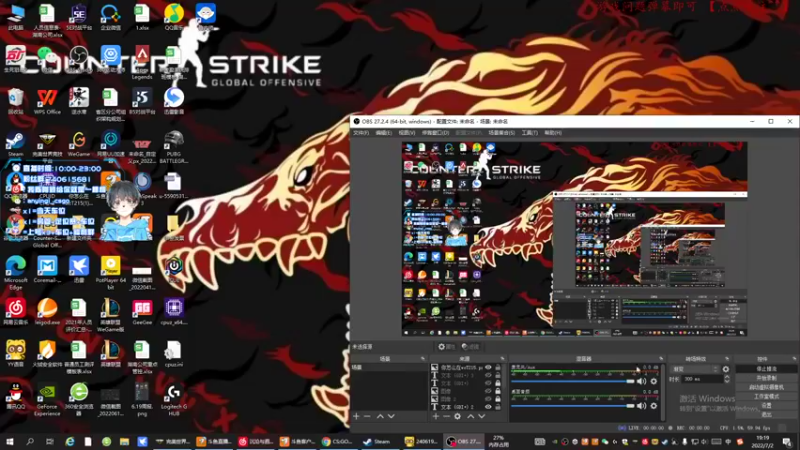
Task: Set Mic/Aux volume slider
Action: (572, 381)
